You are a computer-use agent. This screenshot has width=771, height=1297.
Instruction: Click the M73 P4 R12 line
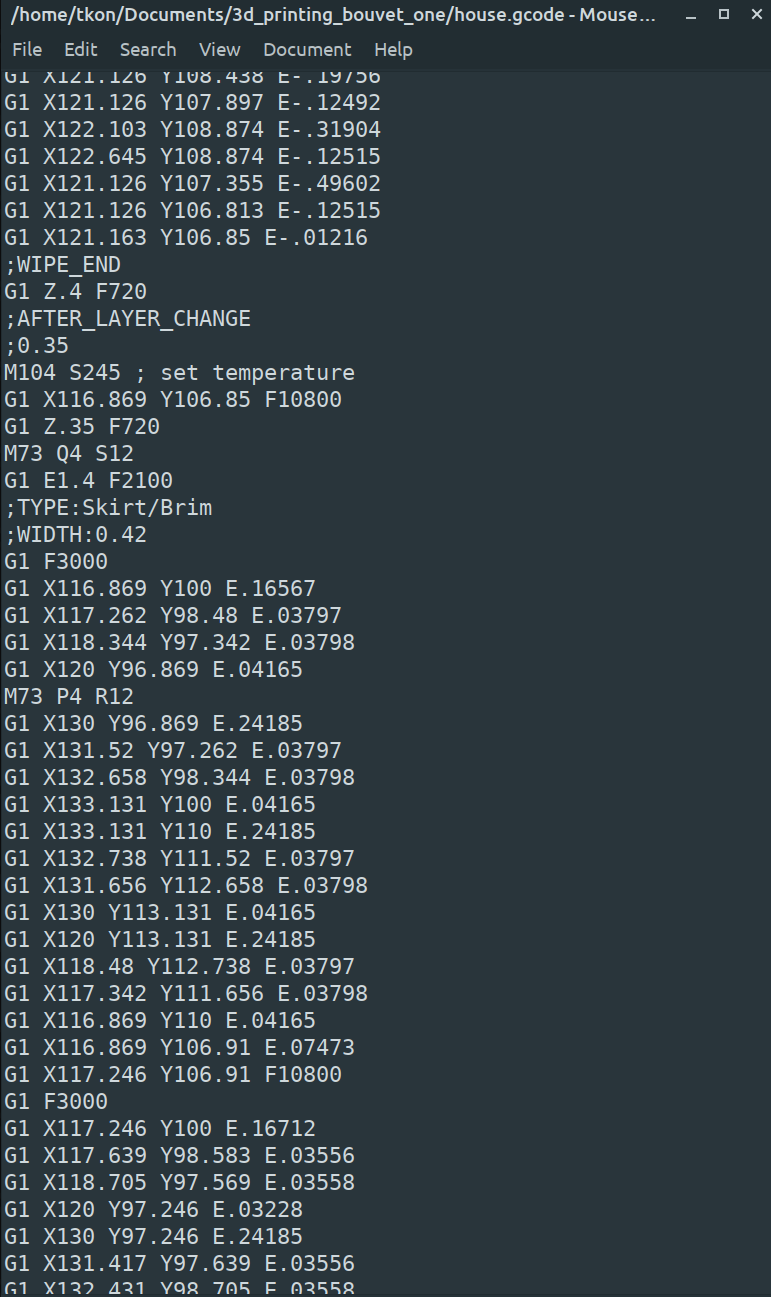click(x=69, y=697)
